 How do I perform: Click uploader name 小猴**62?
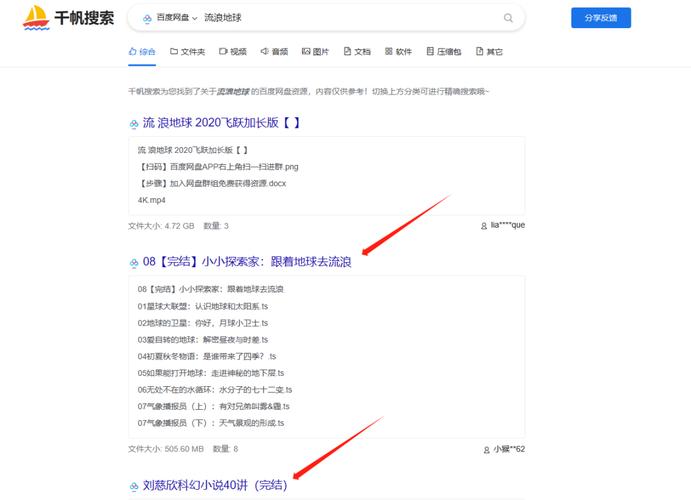click(x=509, y=449)
